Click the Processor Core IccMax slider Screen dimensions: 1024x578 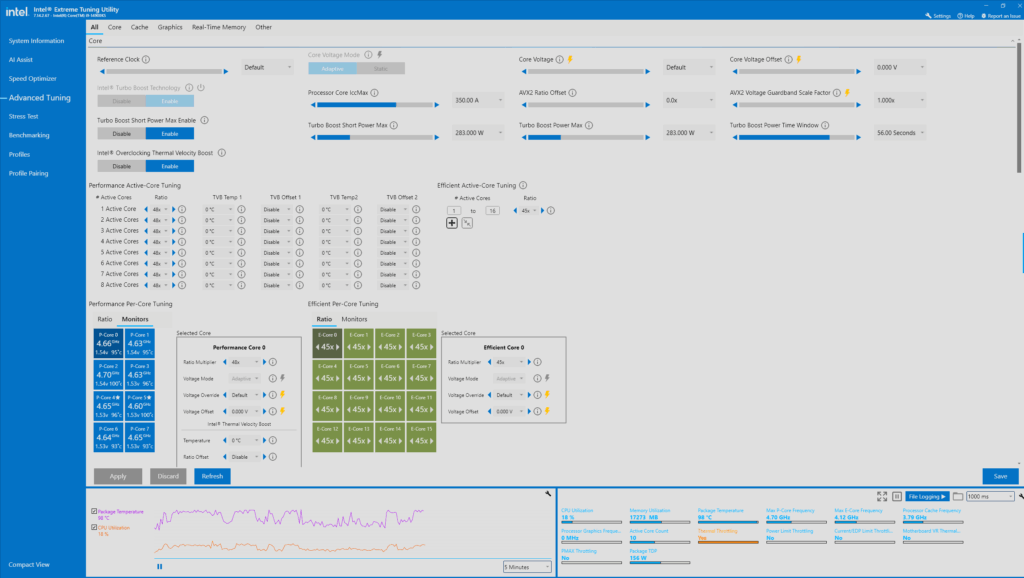pos(375,104)
